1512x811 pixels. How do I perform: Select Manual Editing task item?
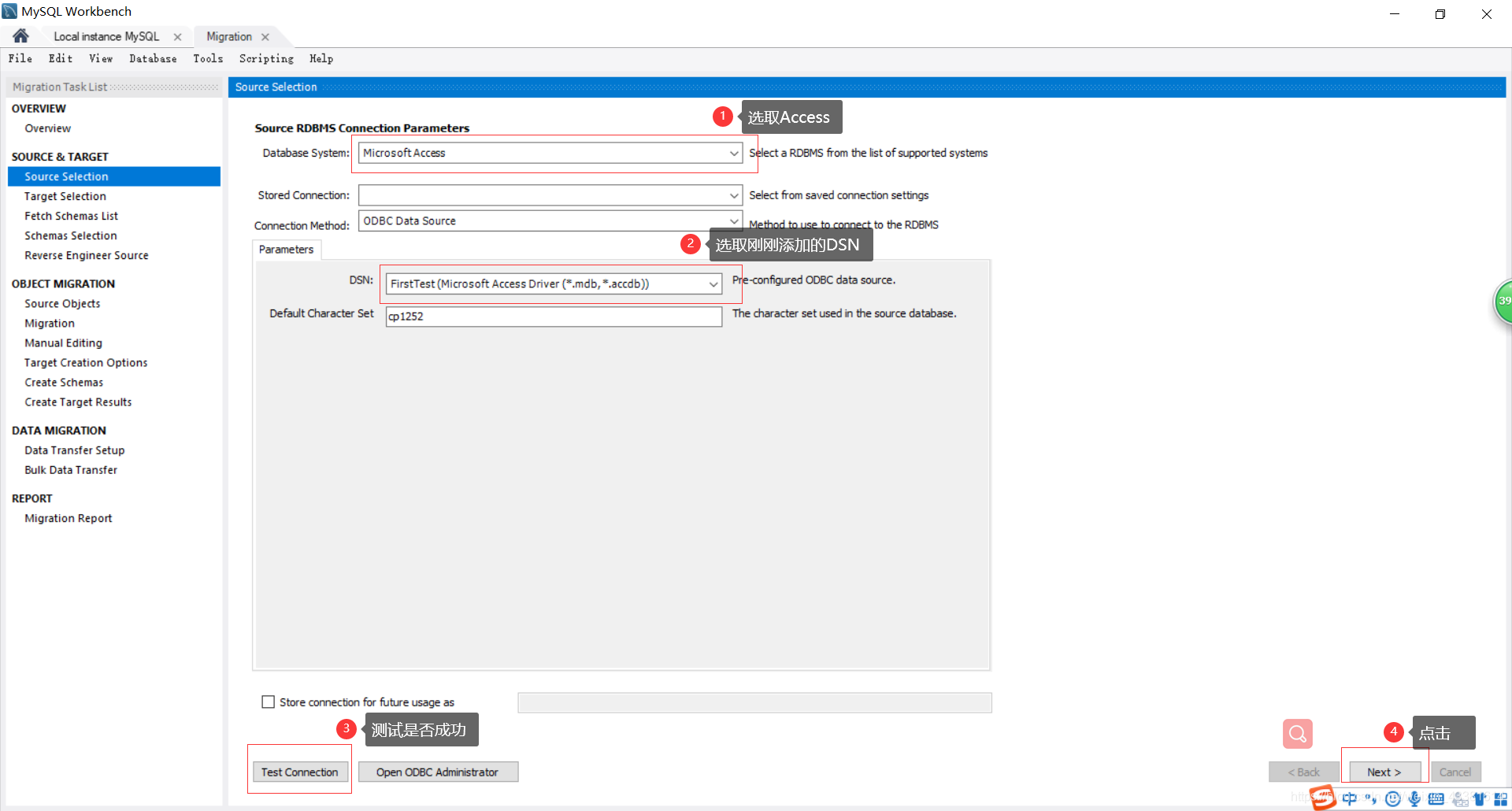point(64,343)
